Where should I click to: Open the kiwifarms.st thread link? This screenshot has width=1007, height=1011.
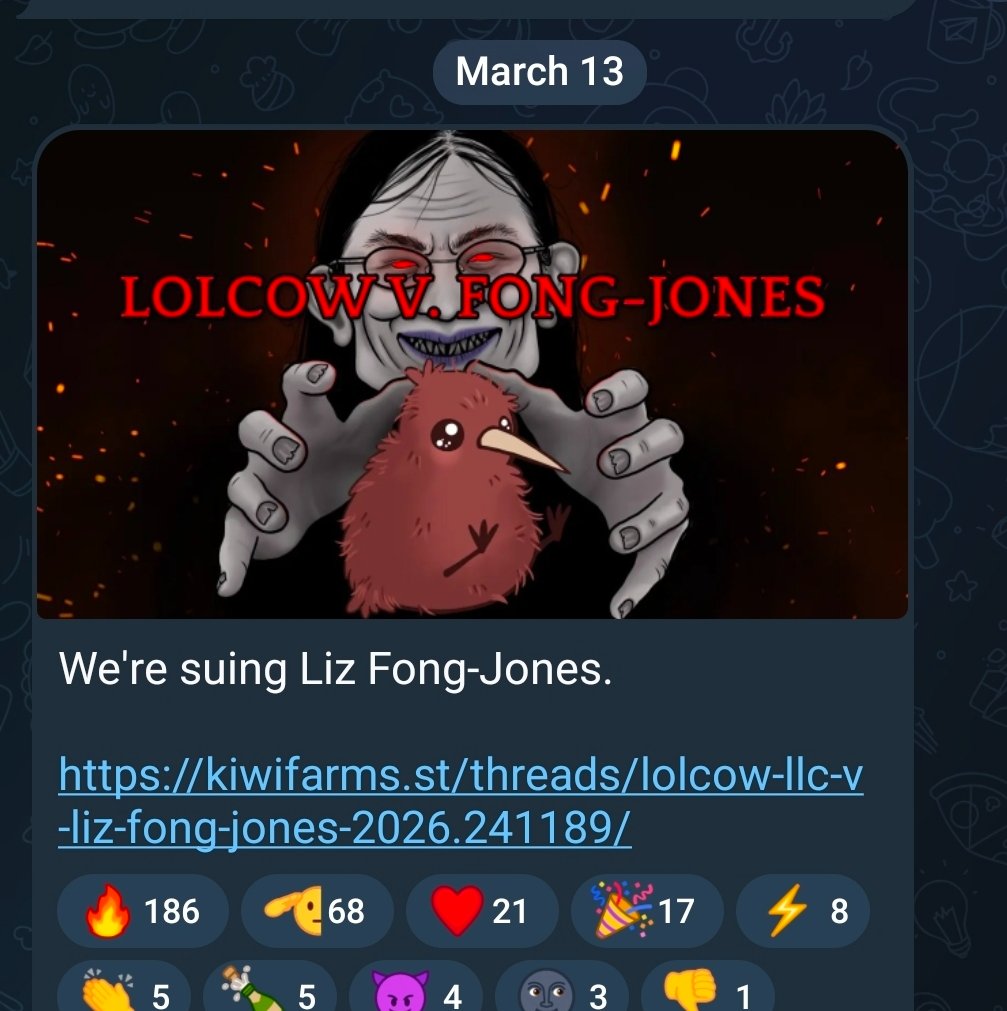coord(460,801)
